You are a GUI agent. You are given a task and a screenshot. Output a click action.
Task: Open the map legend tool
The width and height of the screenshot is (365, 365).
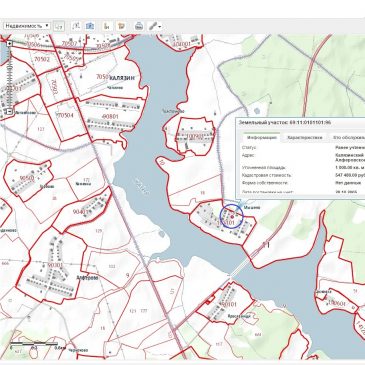tap(107, 26)
